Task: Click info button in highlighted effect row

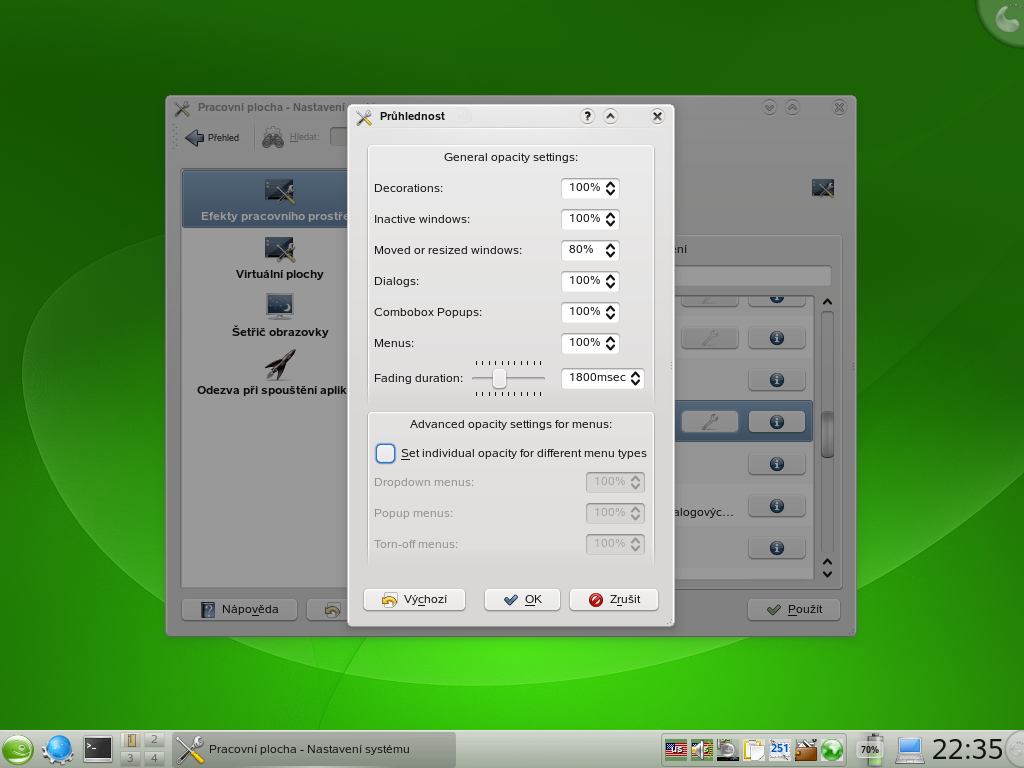Action: pyautogui.click(x=776, y=422)
